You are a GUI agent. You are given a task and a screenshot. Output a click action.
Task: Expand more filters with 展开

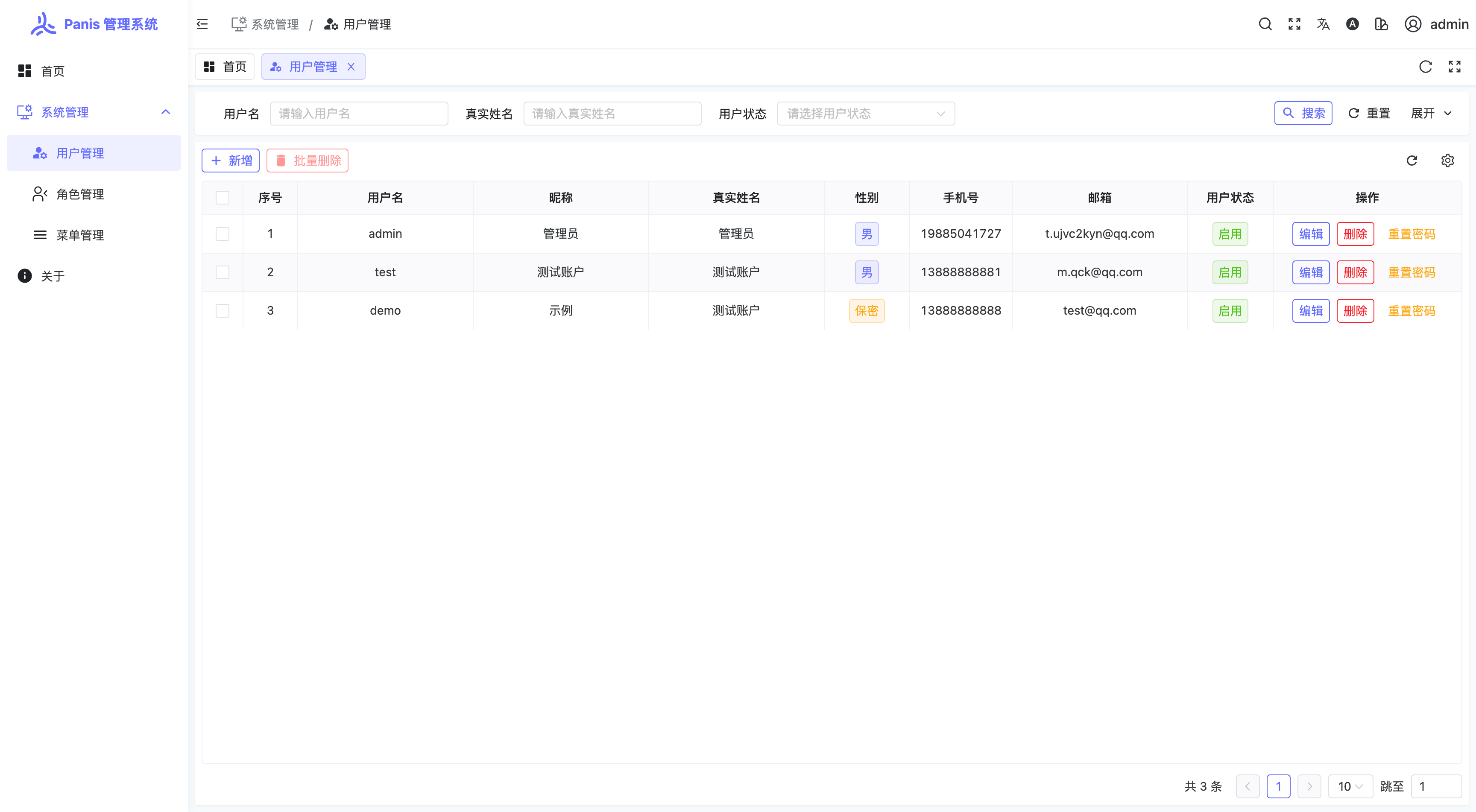click(1430, 114)
